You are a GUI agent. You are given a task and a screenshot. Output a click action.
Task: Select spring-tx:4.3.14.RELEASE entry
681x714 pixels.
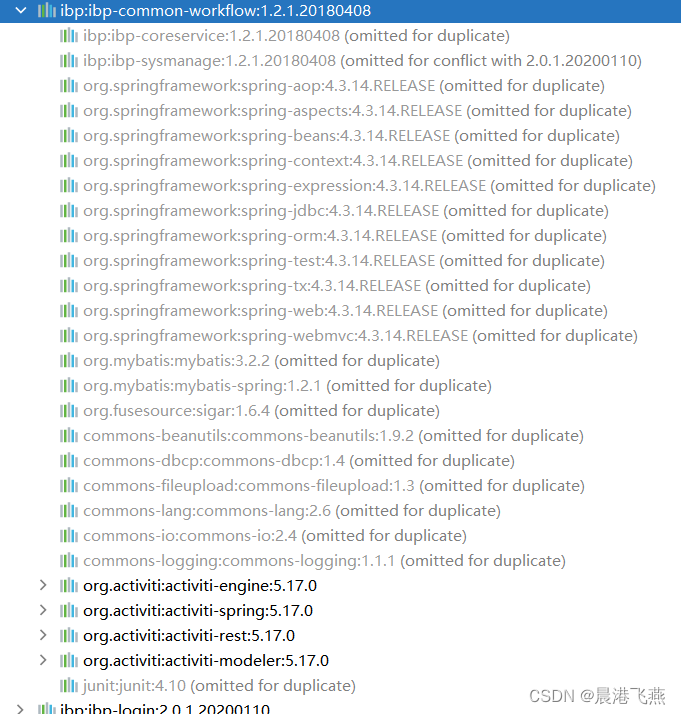tap(337, 286)
